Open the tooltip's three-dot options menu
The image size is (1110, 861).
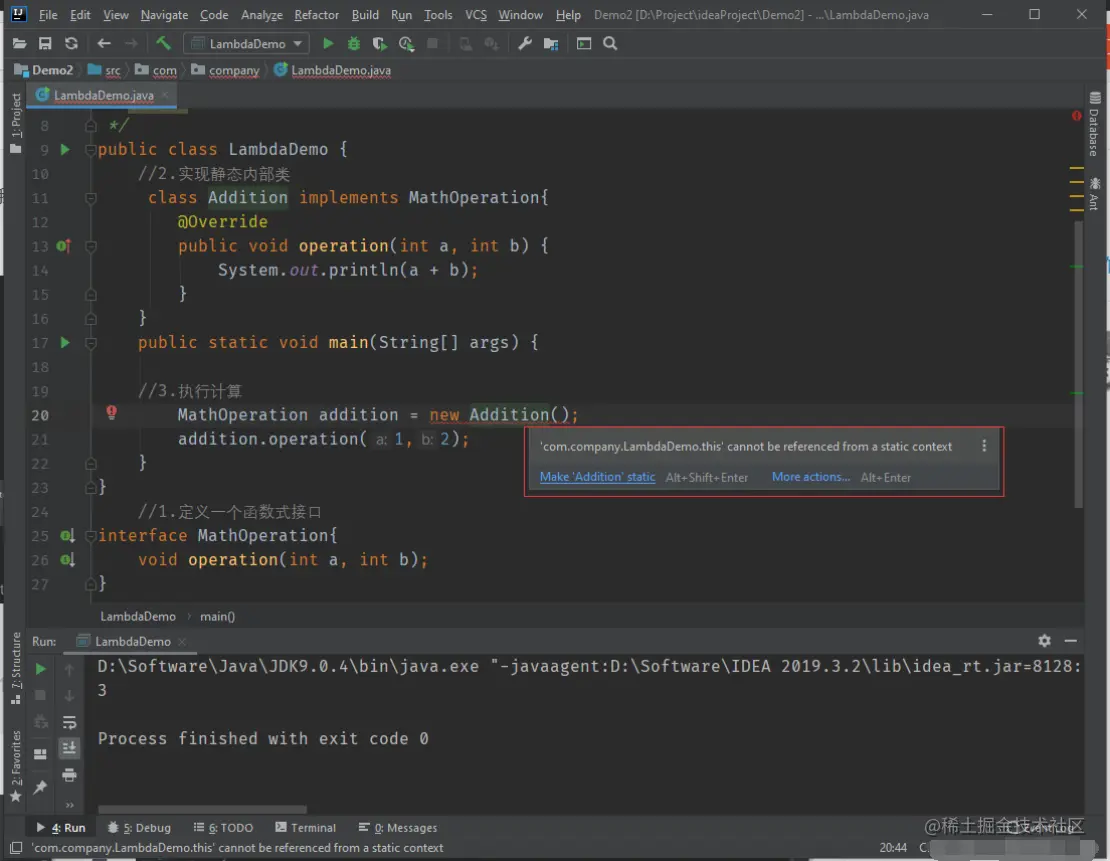coord(984,446)
